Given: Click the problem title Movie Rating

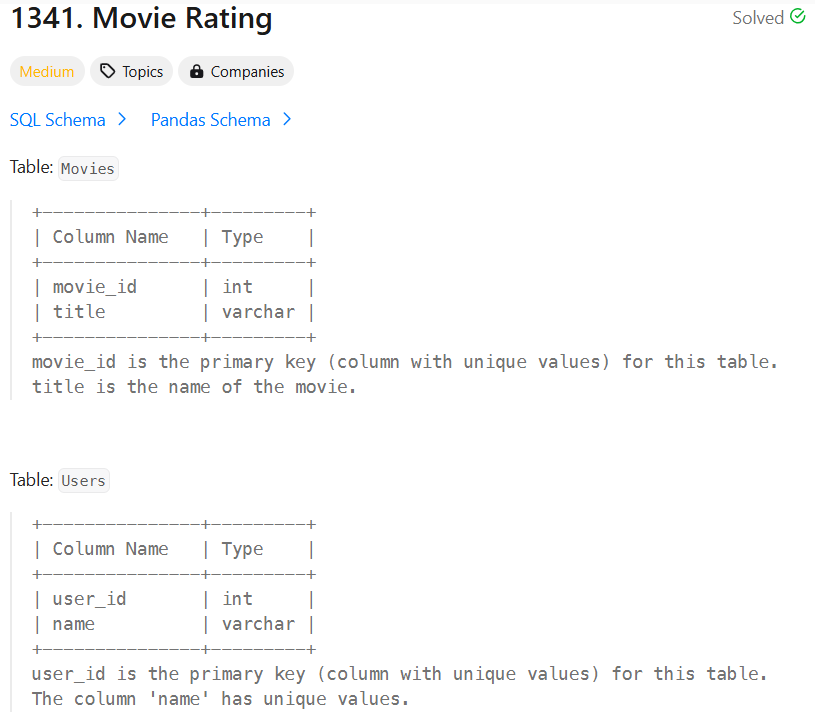Looking at the screenshot, I should (140, 18).
